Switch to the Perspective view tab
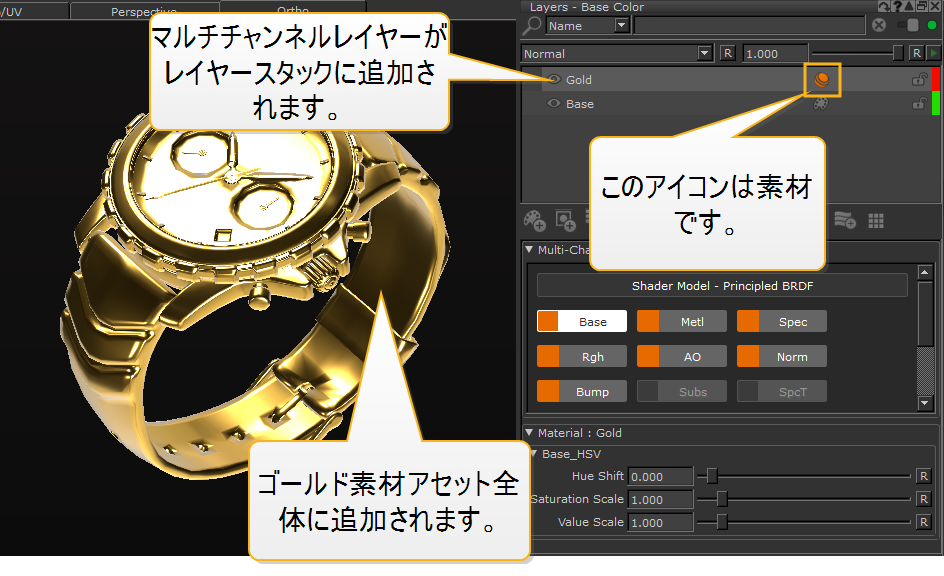 143,11
